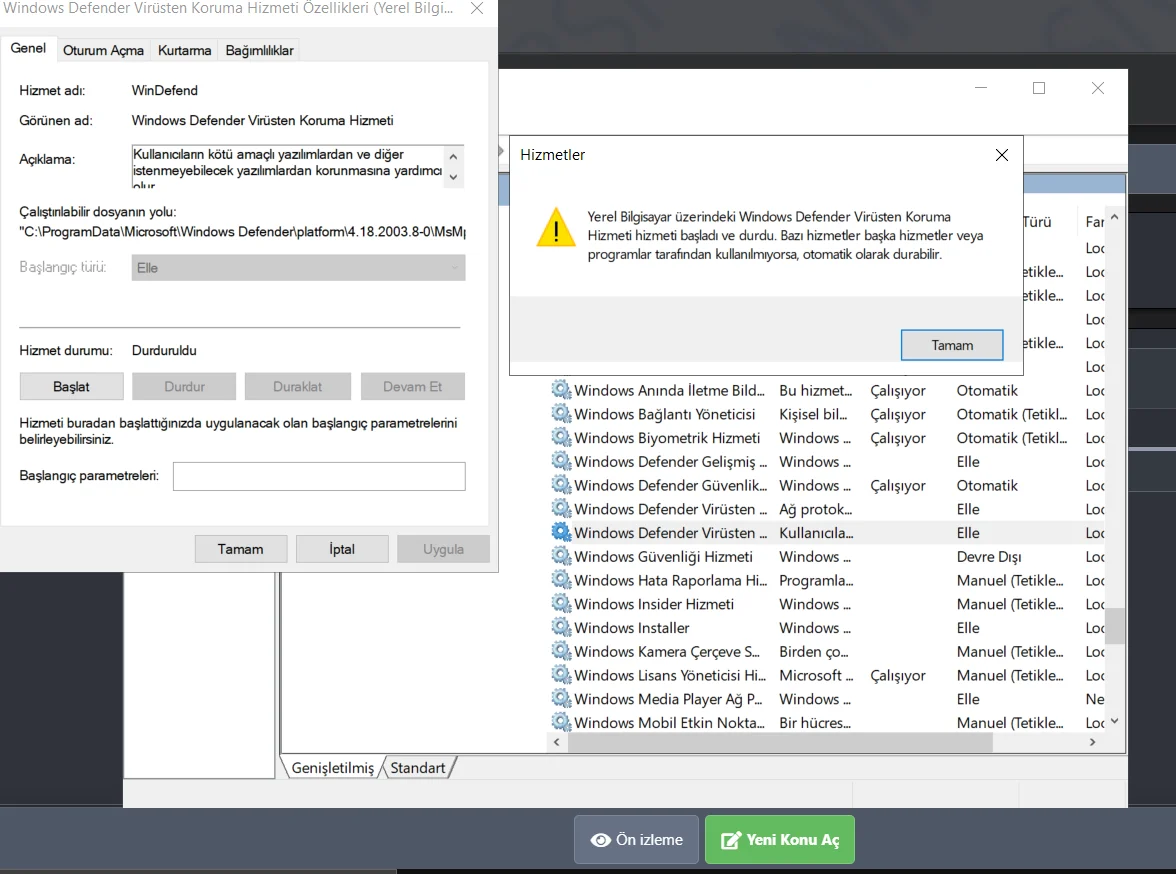Click services list vertical scrollbar thumb

[1114, 626]
